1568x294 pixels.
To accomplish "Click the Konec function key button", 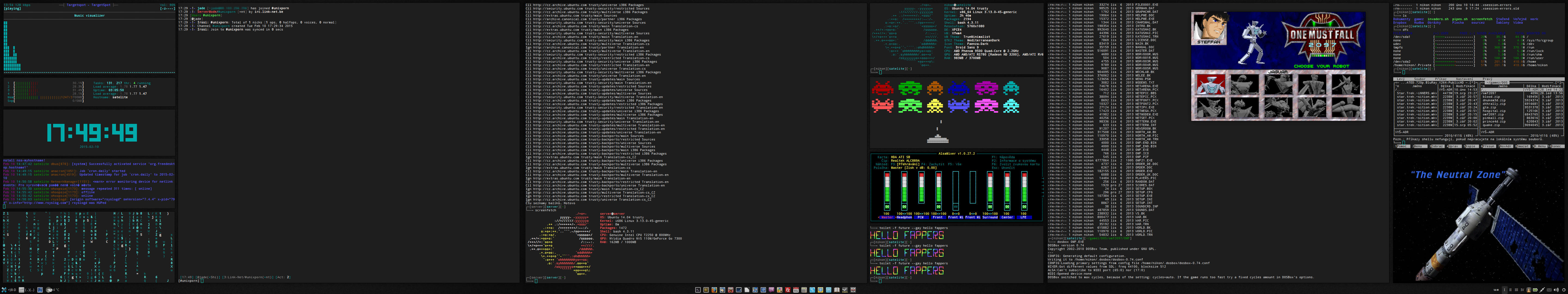I will pos(1557,146).
